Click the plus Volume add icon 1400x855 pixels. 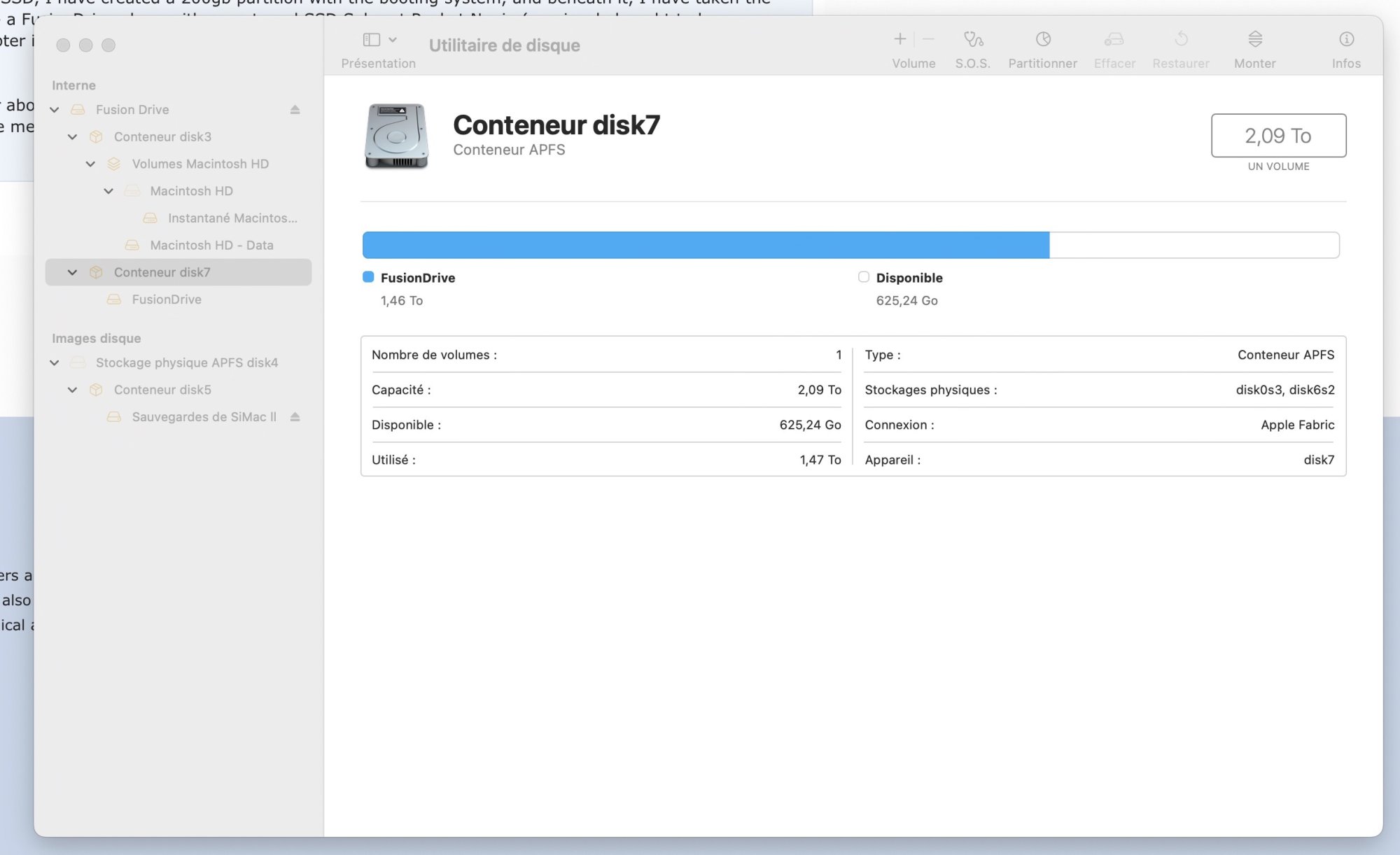(x=900, y=39)
